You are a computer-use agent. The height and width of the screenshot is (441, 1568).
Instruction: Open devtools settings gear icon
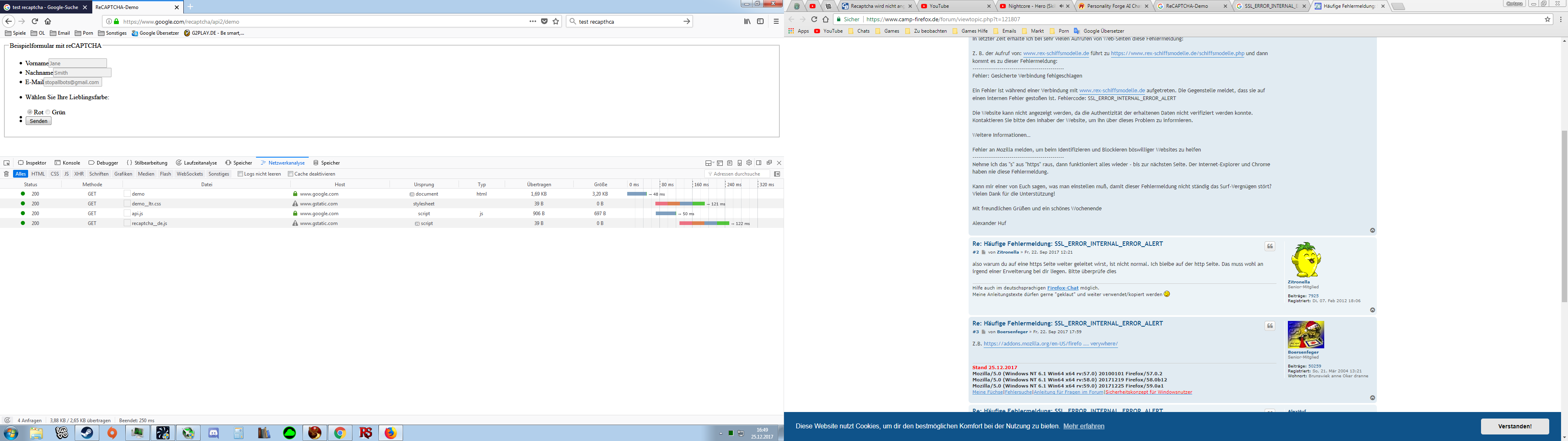click(x=749, y=163)
